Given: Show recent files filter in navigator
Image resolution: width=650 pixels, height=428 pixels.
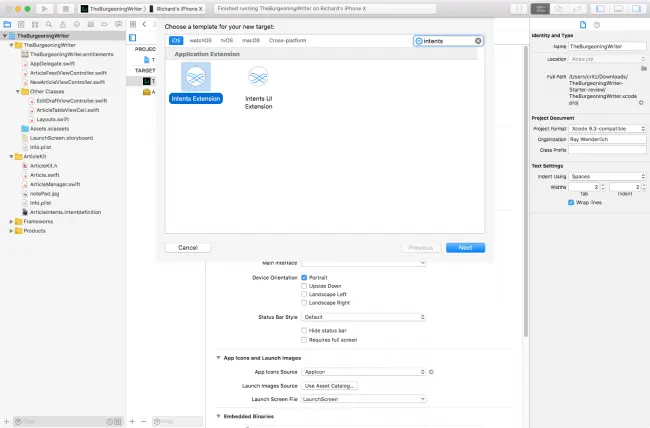Looking at the screenshot, I should (110, 421).
